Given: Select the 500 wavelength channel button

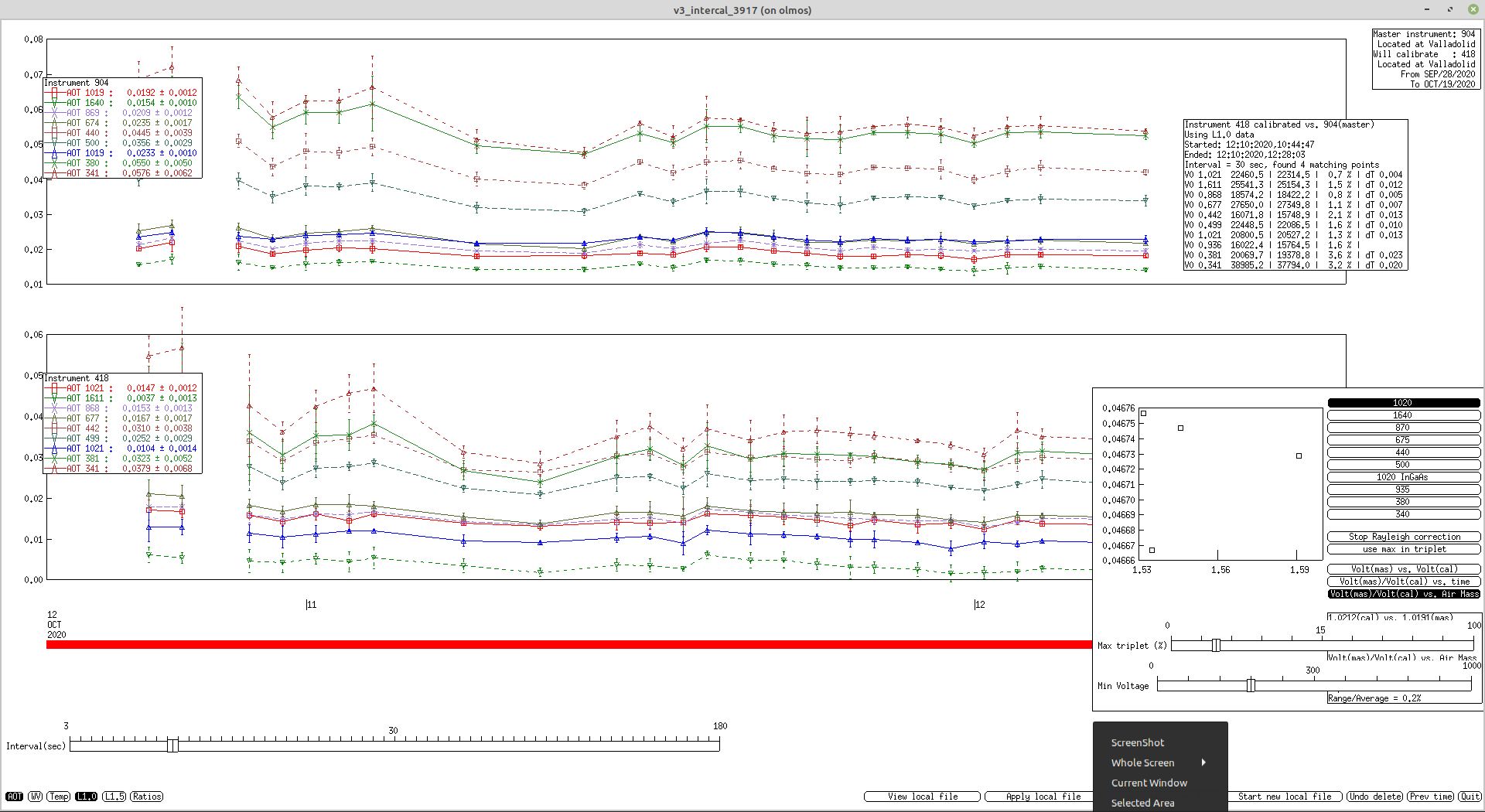Looking at the screenshot, I should click(x=1403, y=465).
